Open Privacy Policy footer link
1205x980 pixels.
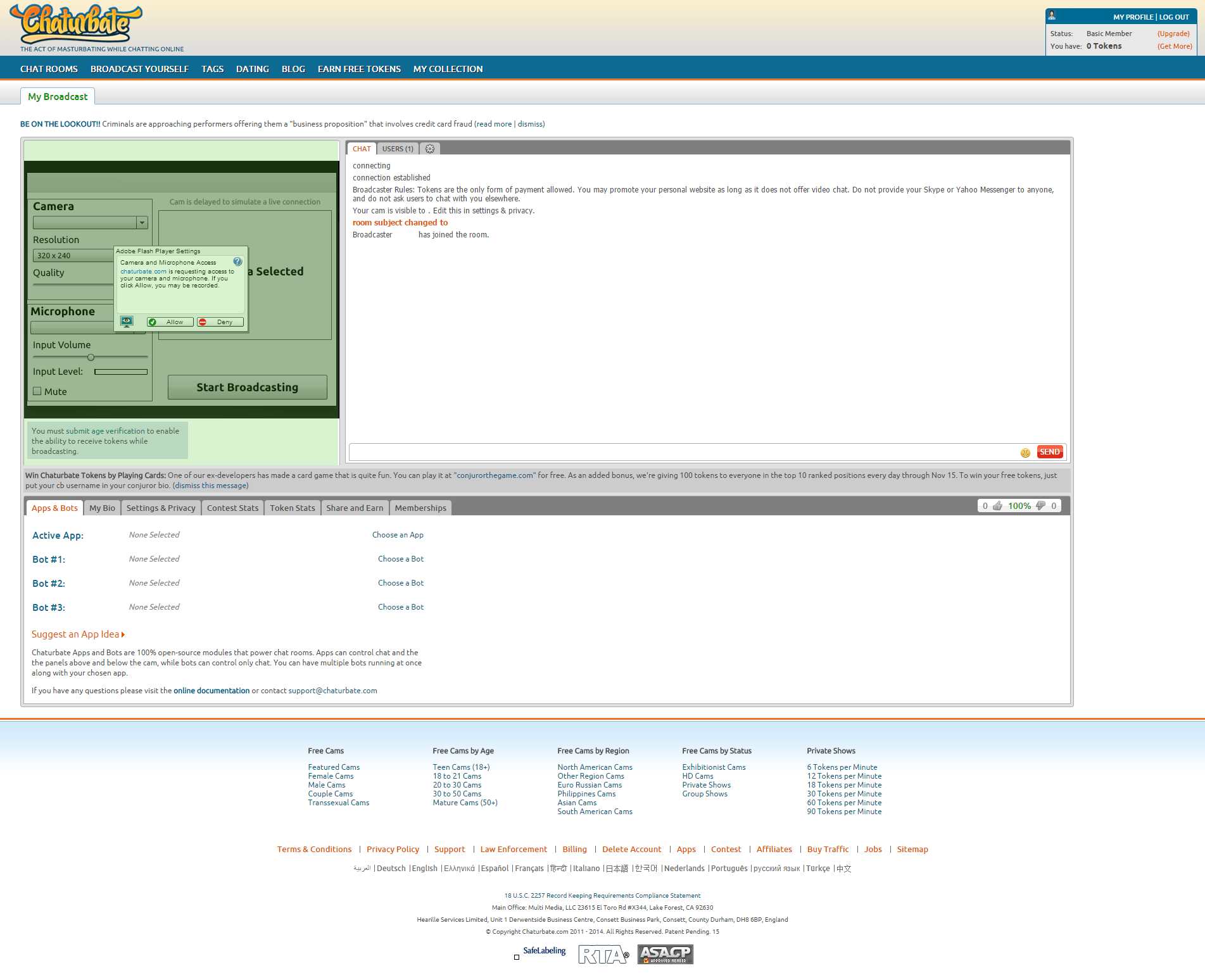click(393, 850)
